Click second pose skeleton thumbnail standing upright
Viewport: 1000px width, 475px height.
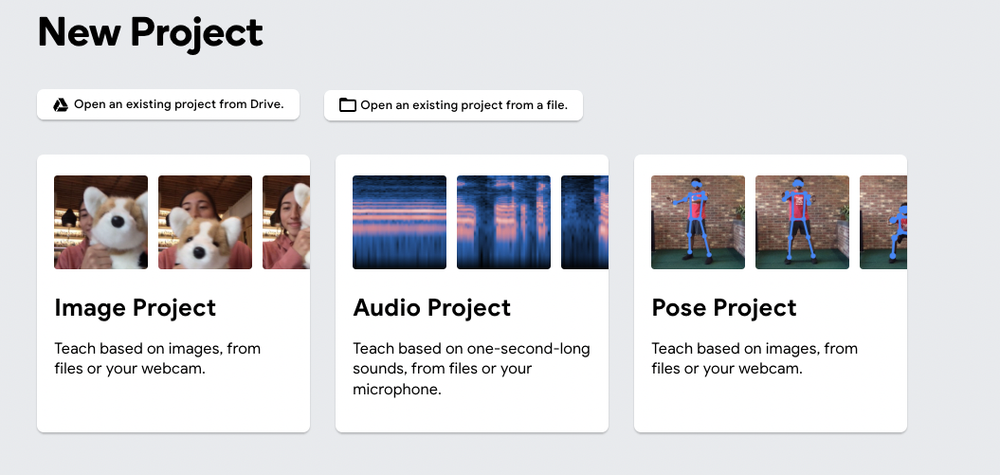[x=802, y=222]
